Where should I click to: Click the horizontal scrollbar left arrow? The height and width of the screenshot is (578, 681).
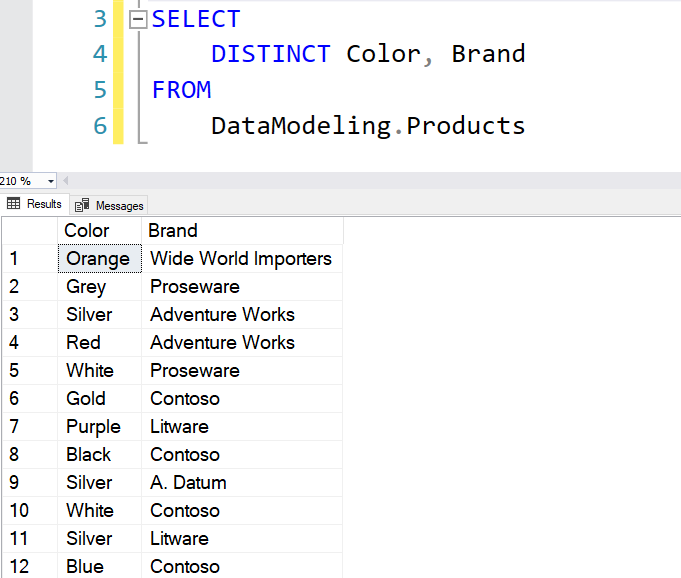(66, 181)
